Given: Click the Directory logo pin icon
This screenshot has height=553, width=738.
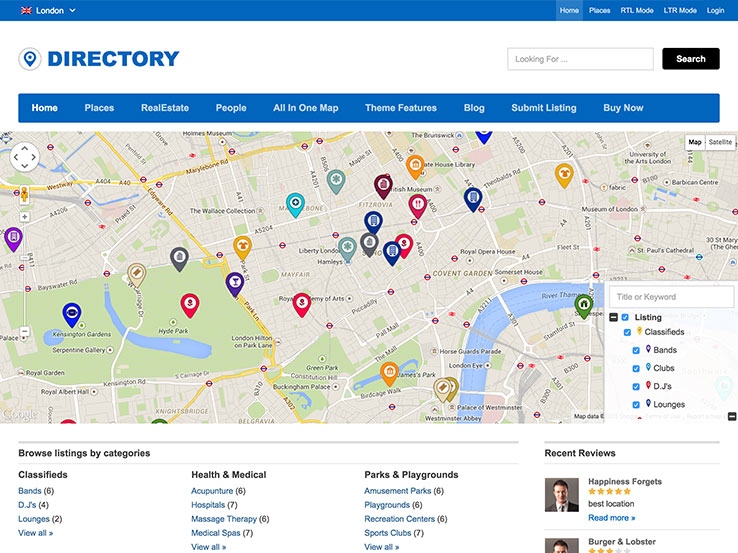Looking at the screenshot, I should pos(30,59).
